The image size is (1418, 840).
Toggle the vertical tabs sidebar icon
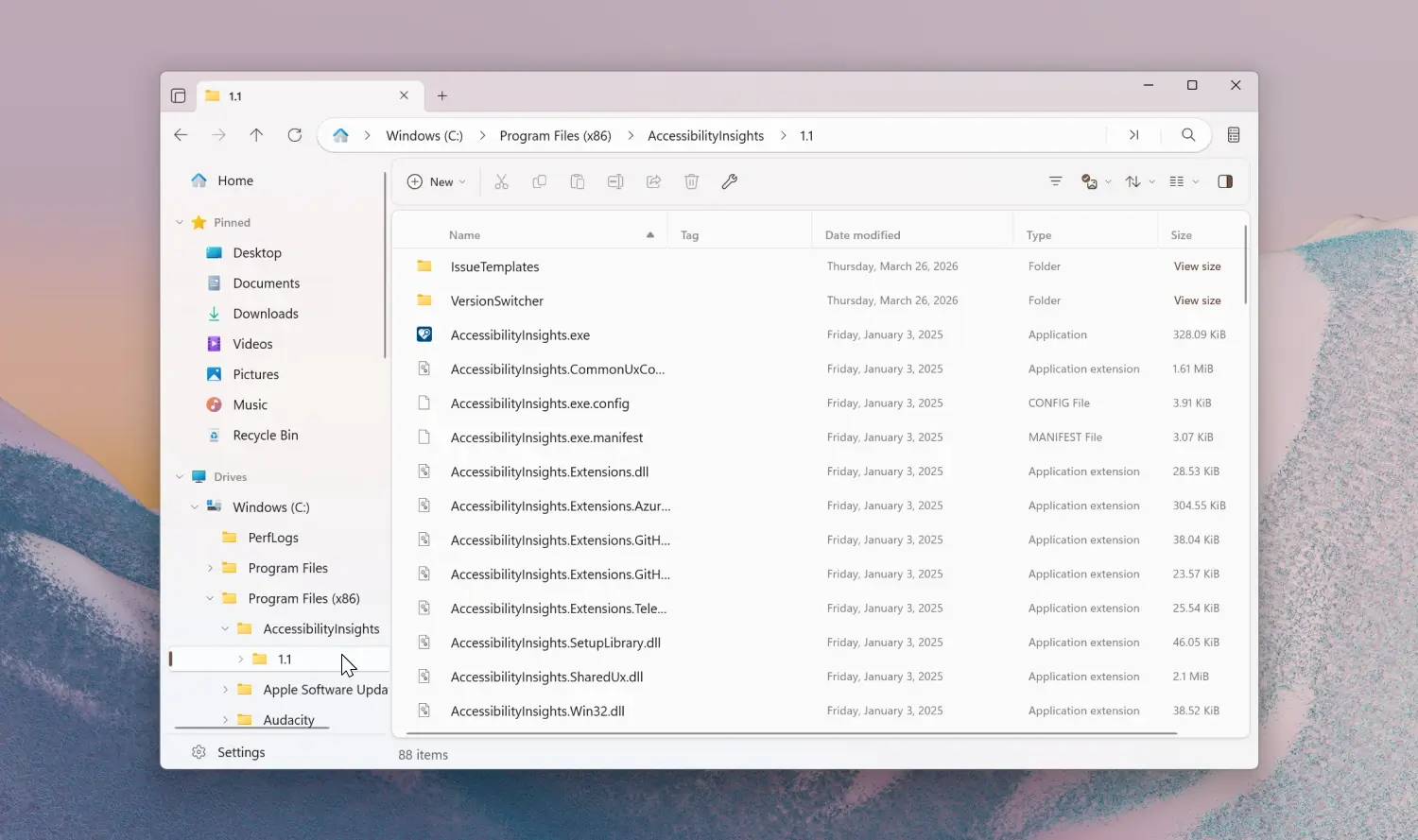pyautogui.click(x=178, y=95)
